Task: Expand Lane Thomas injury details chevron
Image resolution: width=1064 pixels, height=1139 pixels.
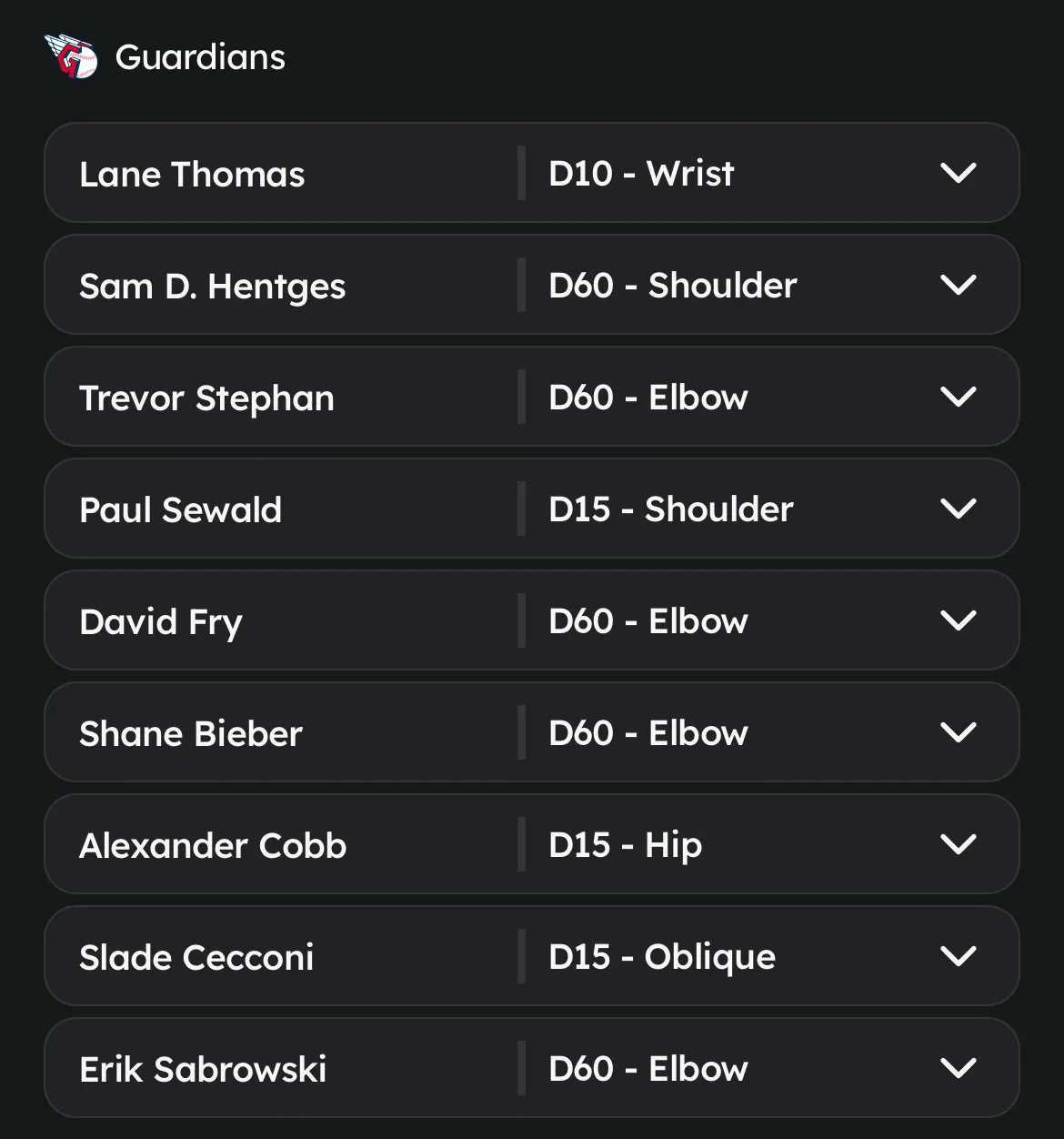Action: pos(958,173)
